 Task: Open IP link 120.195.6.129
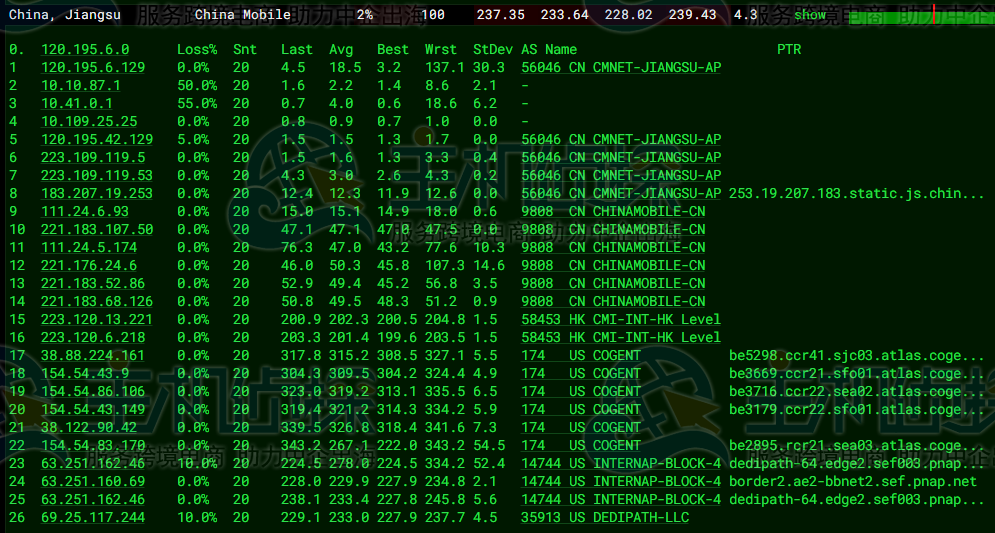click(x=93, y=67)
